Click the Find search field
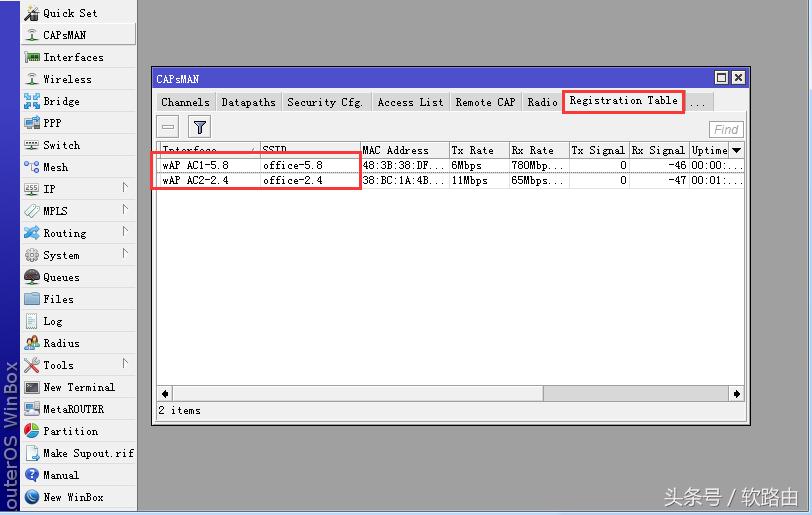The image size is (812, 515). [726, 129]
